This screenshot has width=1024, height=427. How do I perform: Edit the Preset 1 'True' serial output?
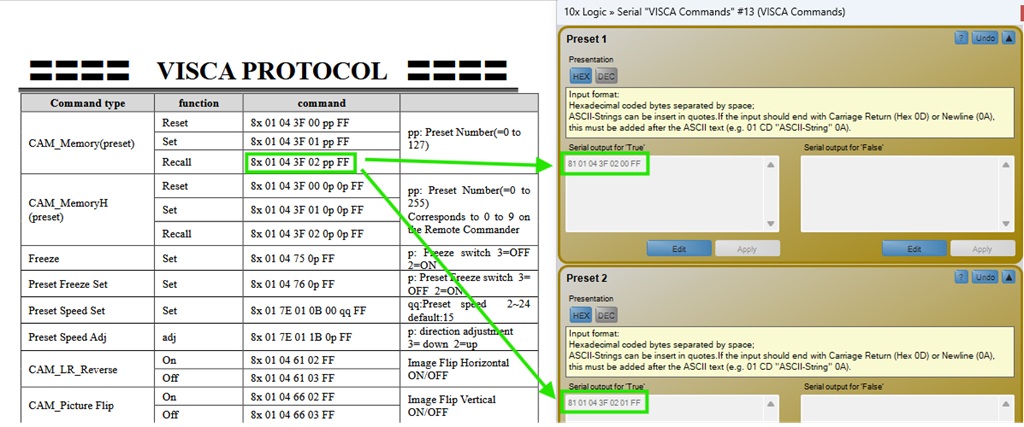tap(679, 249)
